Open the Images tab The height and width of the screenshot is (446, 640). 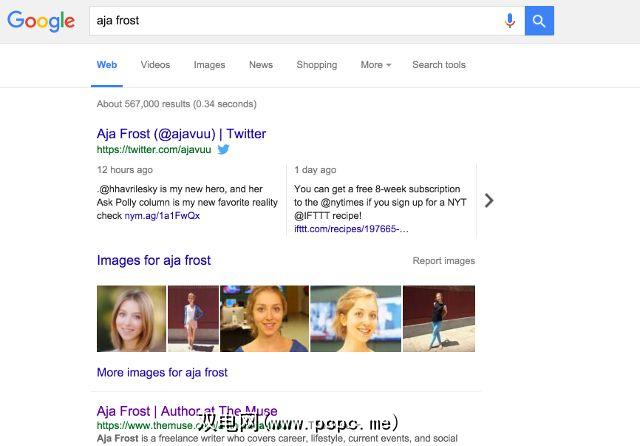(x=209, y=65)
